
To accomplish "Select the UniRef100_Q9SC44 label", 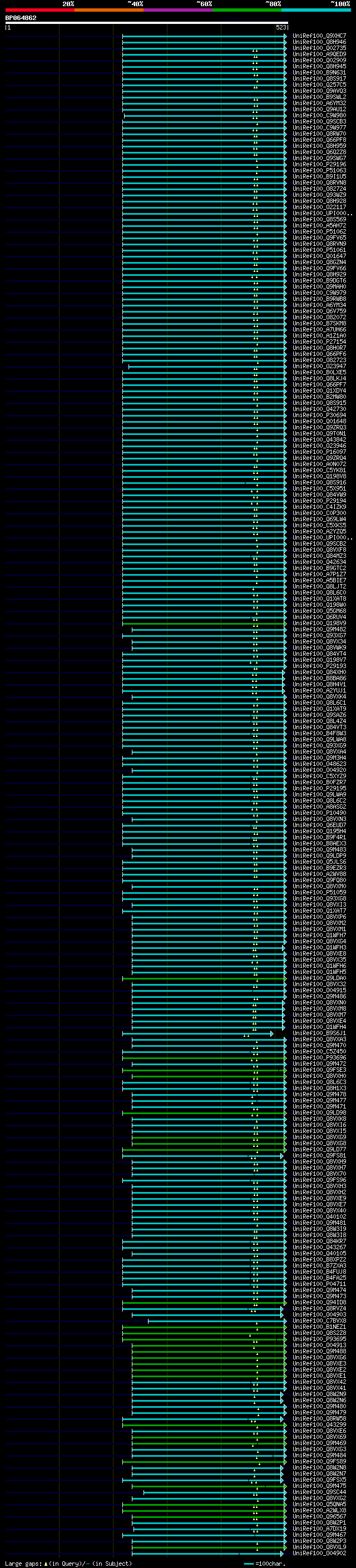I will (319, 1492).
